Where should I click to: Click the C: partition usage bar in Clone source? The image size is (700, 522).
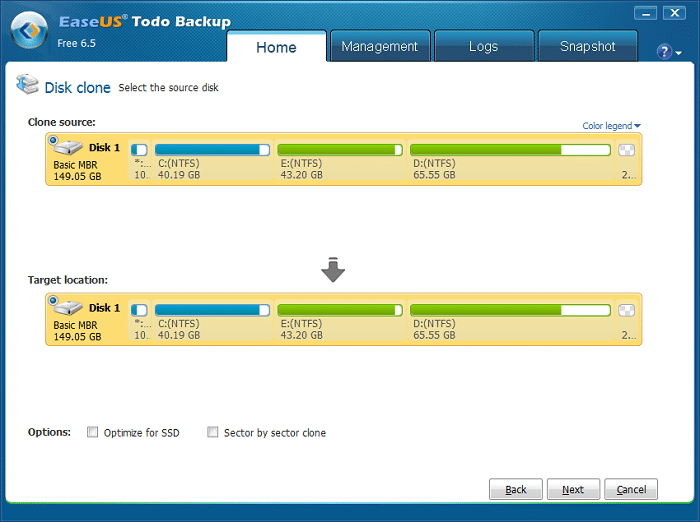click(x=212, y=150)
